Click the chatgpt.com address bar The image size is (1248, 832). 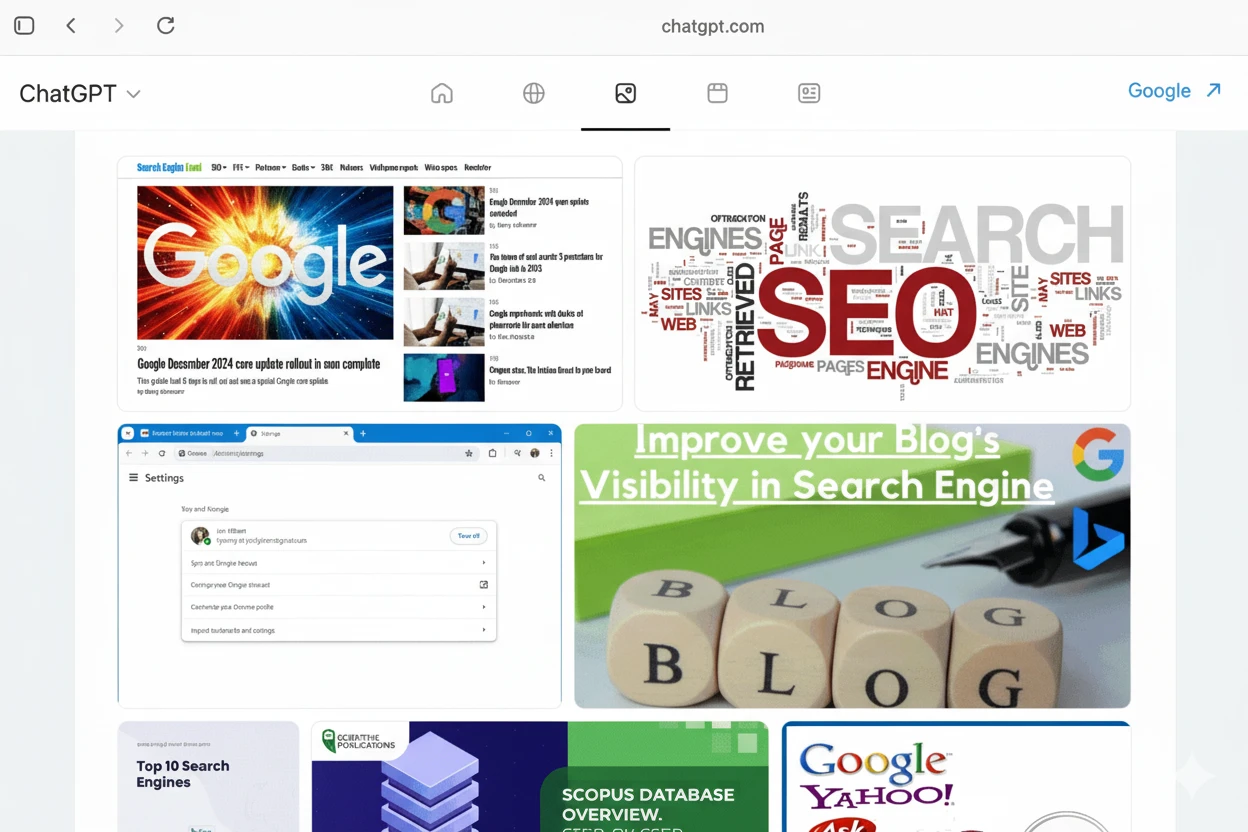[x=712, y=27]
